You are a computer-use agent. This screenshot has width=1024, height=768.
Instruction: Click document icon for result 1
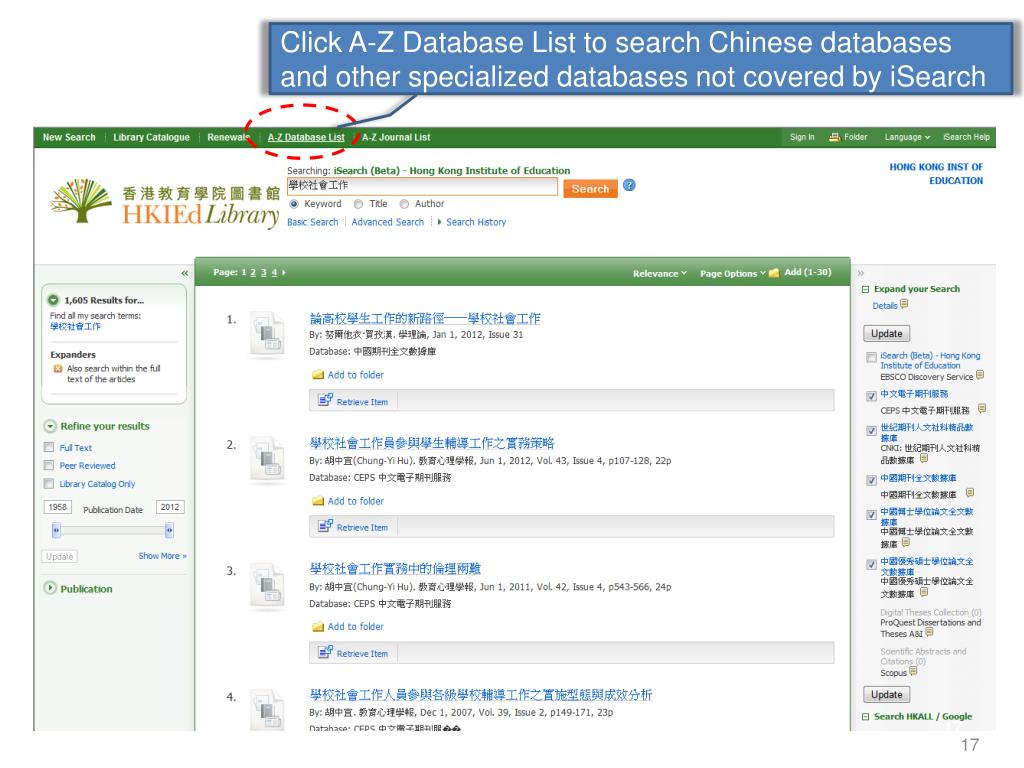267,333
